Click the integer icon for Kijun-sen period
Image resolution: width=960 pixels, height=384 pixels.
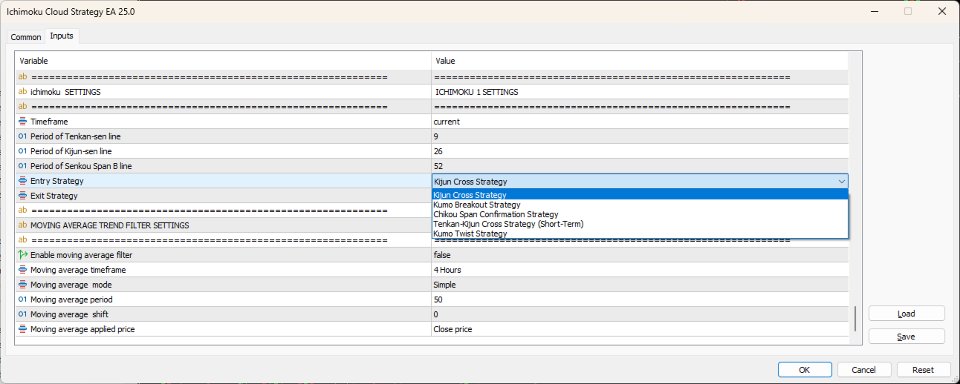[23, 151]
